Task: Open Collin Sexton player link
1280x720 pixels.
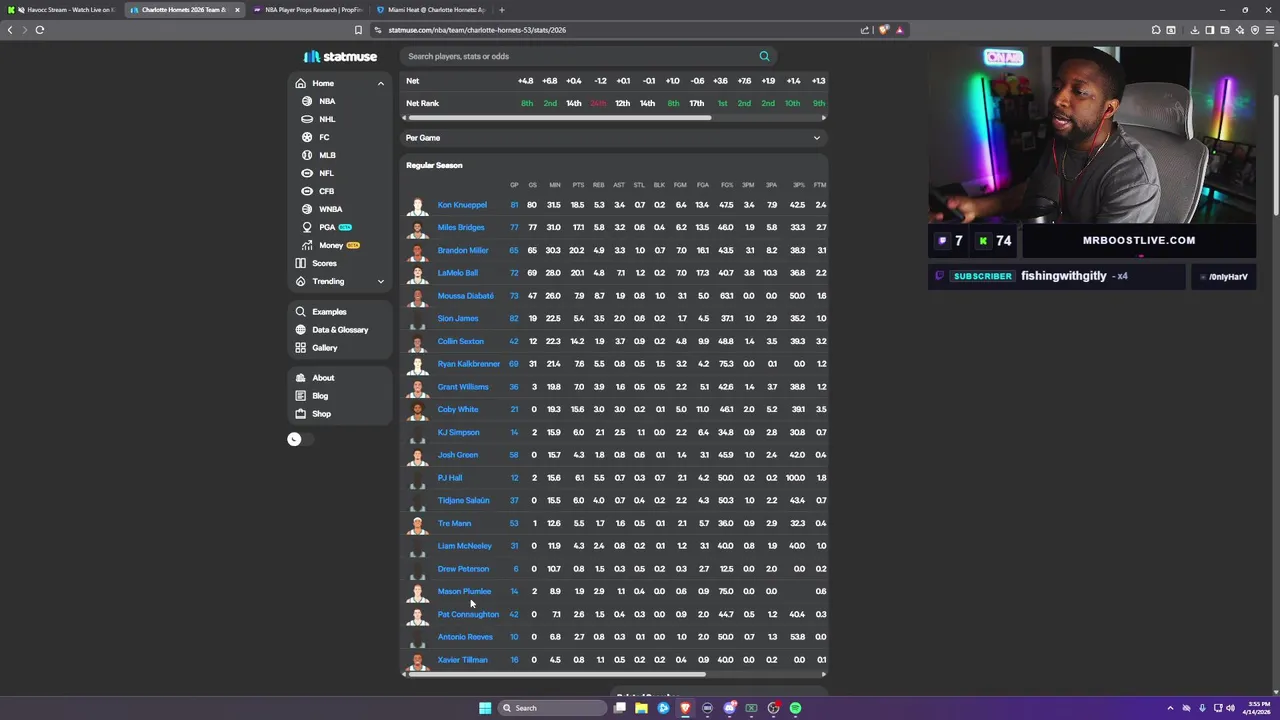Action: click(461, 342)
